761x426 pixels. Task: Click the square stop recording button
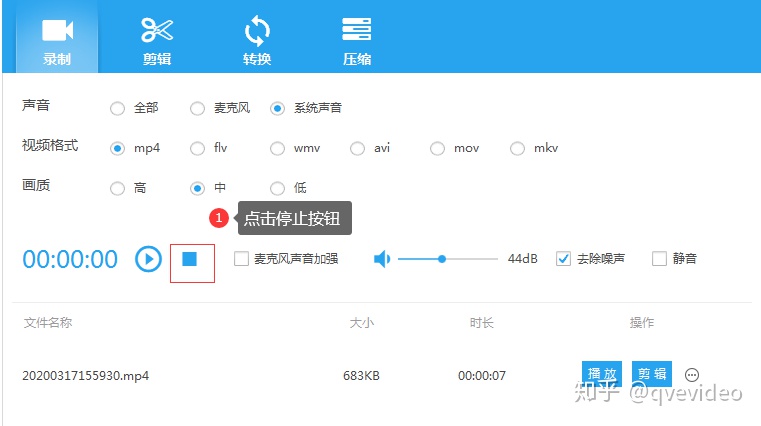click(189, 259)
